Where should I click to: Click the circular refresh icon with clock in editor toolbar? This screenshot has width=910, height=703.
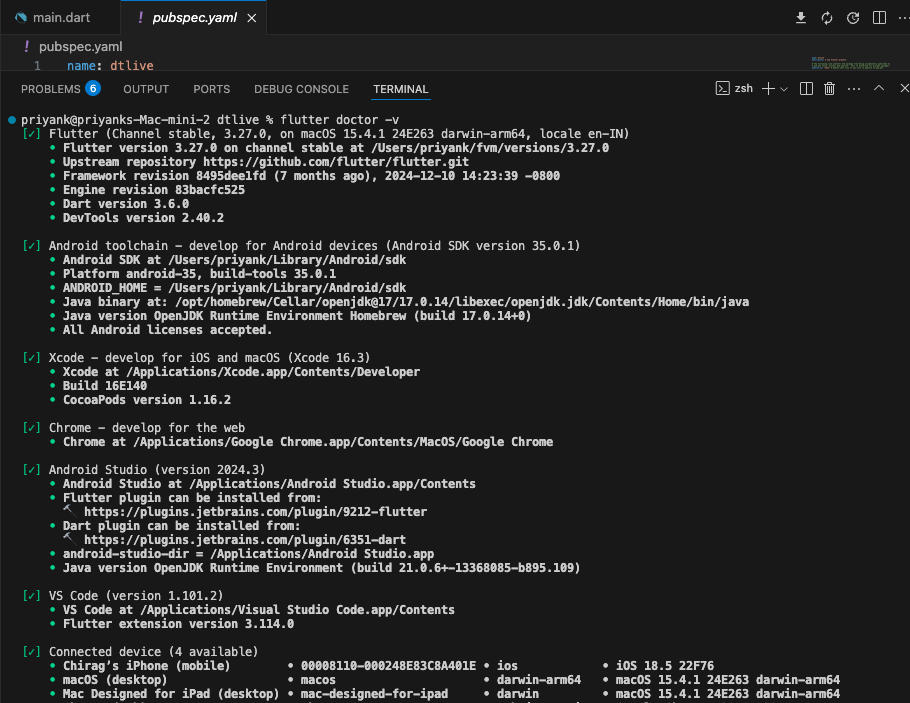point(853,18)
